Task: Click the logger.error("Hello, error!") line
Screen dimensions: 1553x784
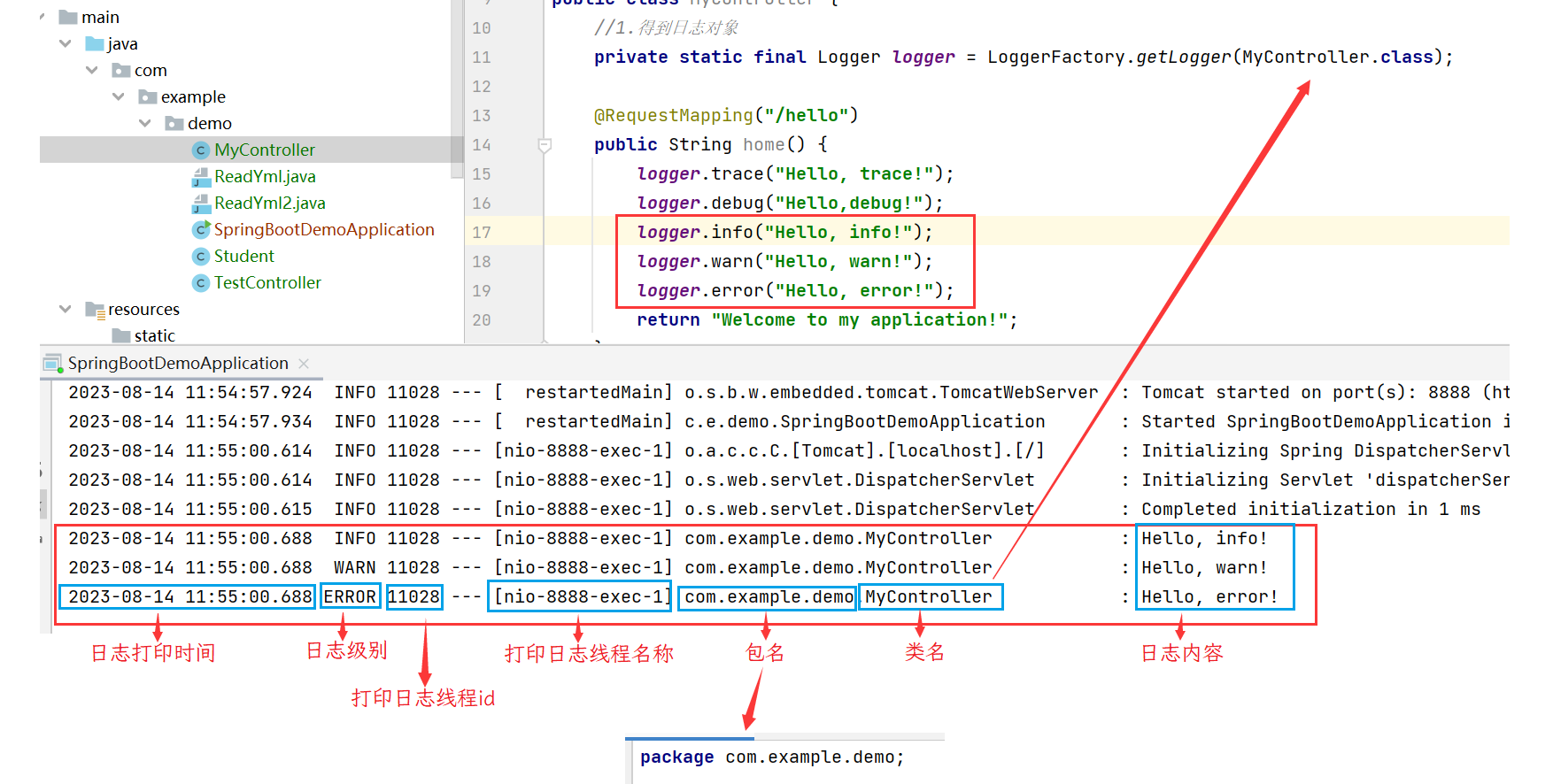Action: 795,290
